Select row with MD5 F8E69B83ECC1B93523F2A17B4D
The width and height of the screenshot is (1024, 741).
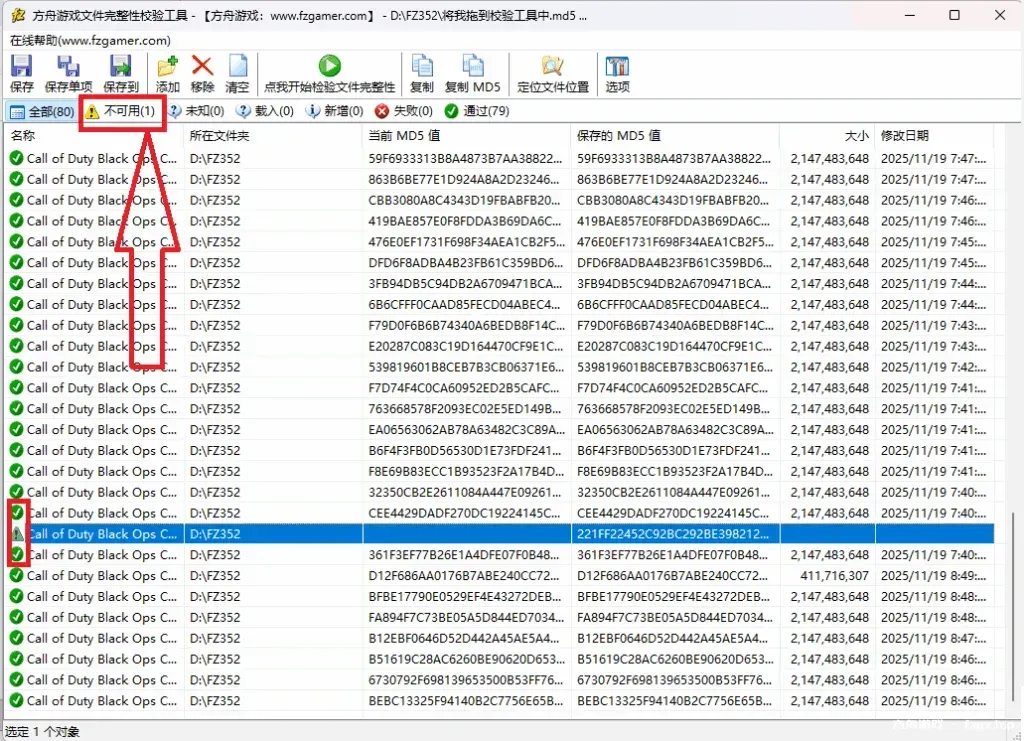click(x=500, y=472)
